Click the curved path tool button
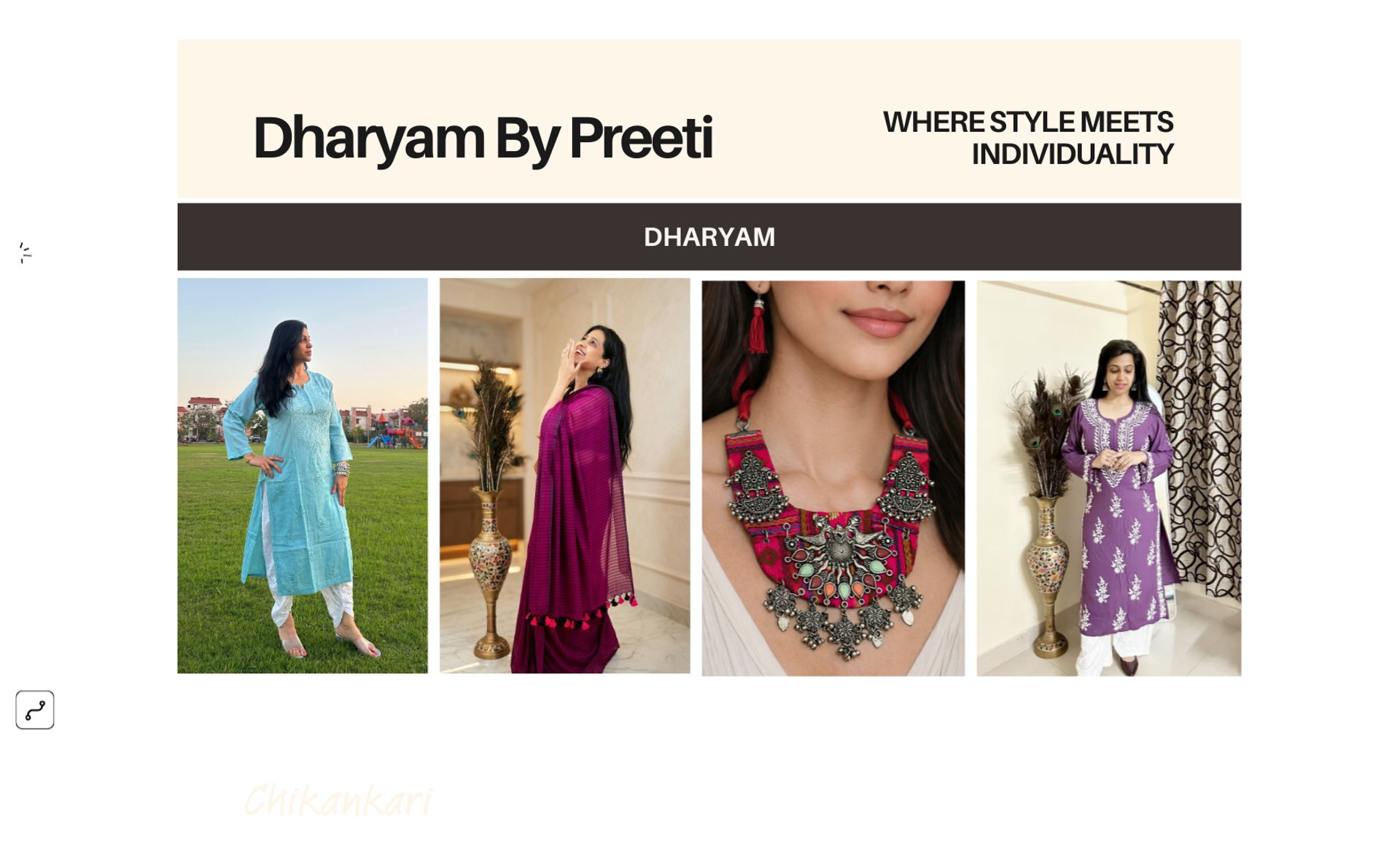This screenshot has width=1400, height=868. tap(35, 710)
